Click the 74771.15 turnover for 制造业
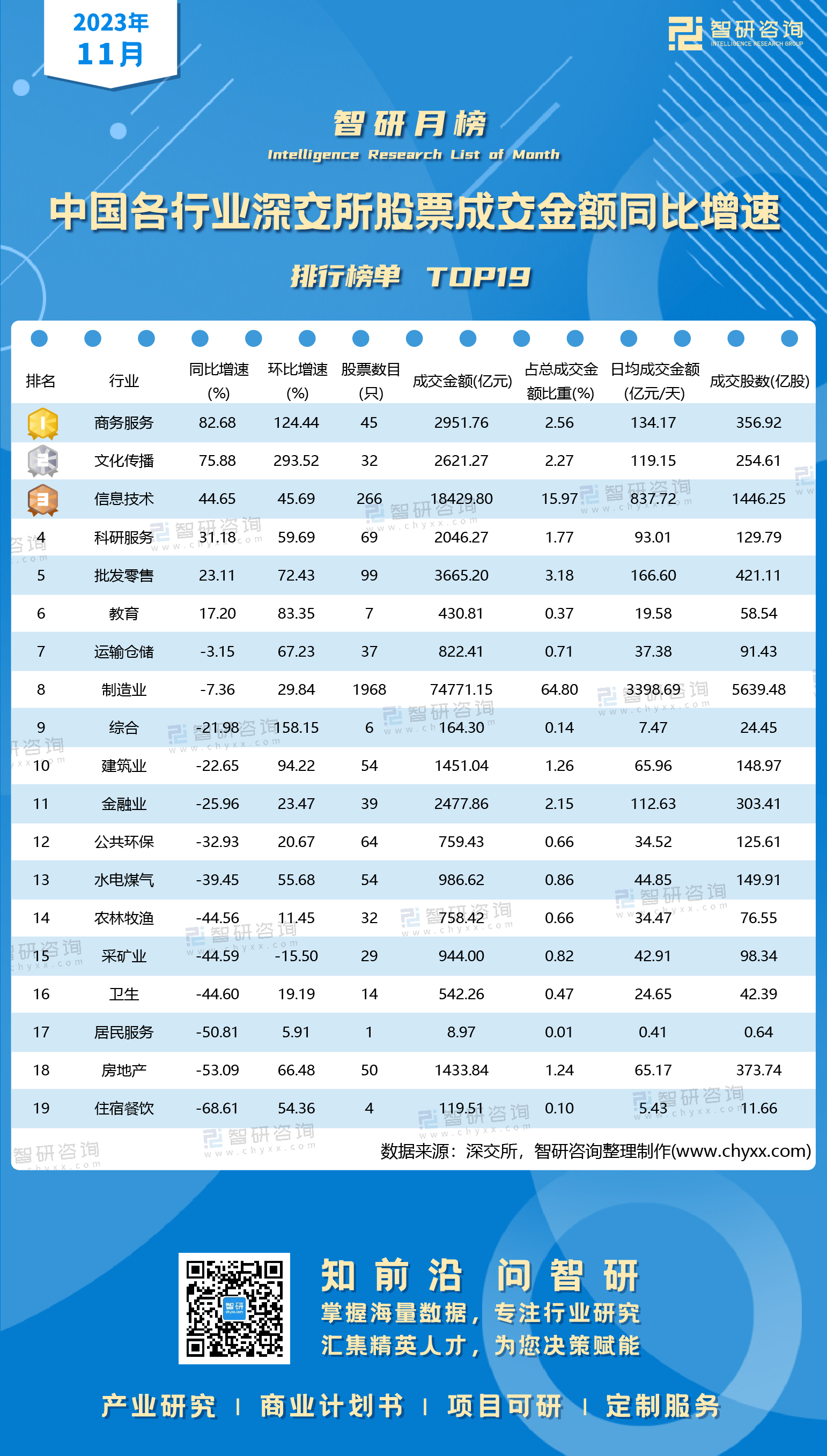The image size is (827, 1456). tap(461, 690)
